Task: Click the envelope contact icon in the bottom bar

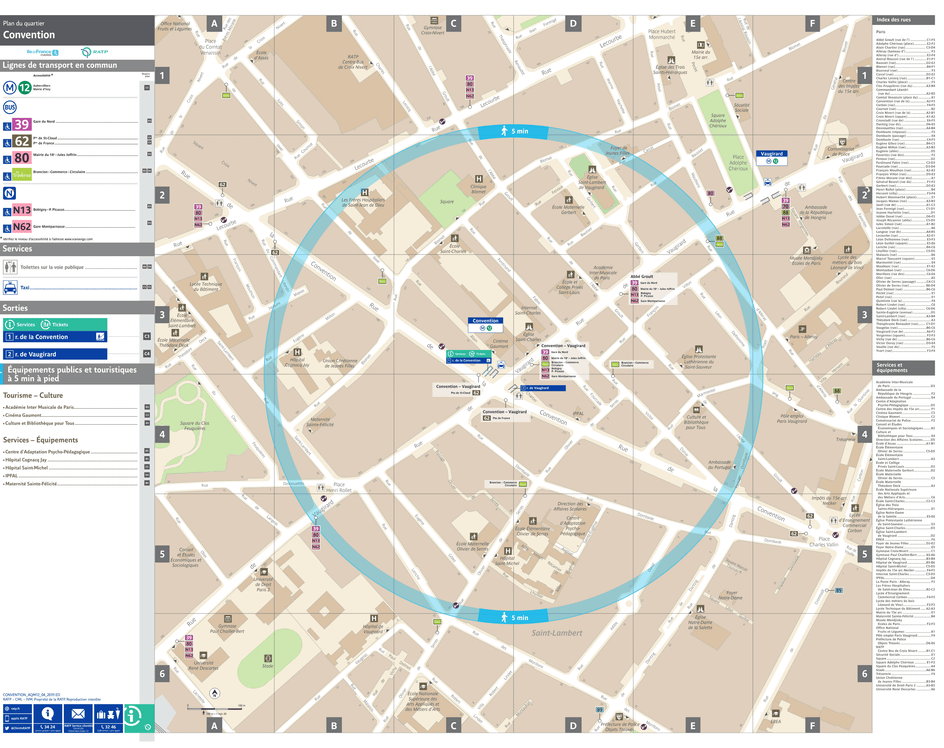Action: pos(78,713)
